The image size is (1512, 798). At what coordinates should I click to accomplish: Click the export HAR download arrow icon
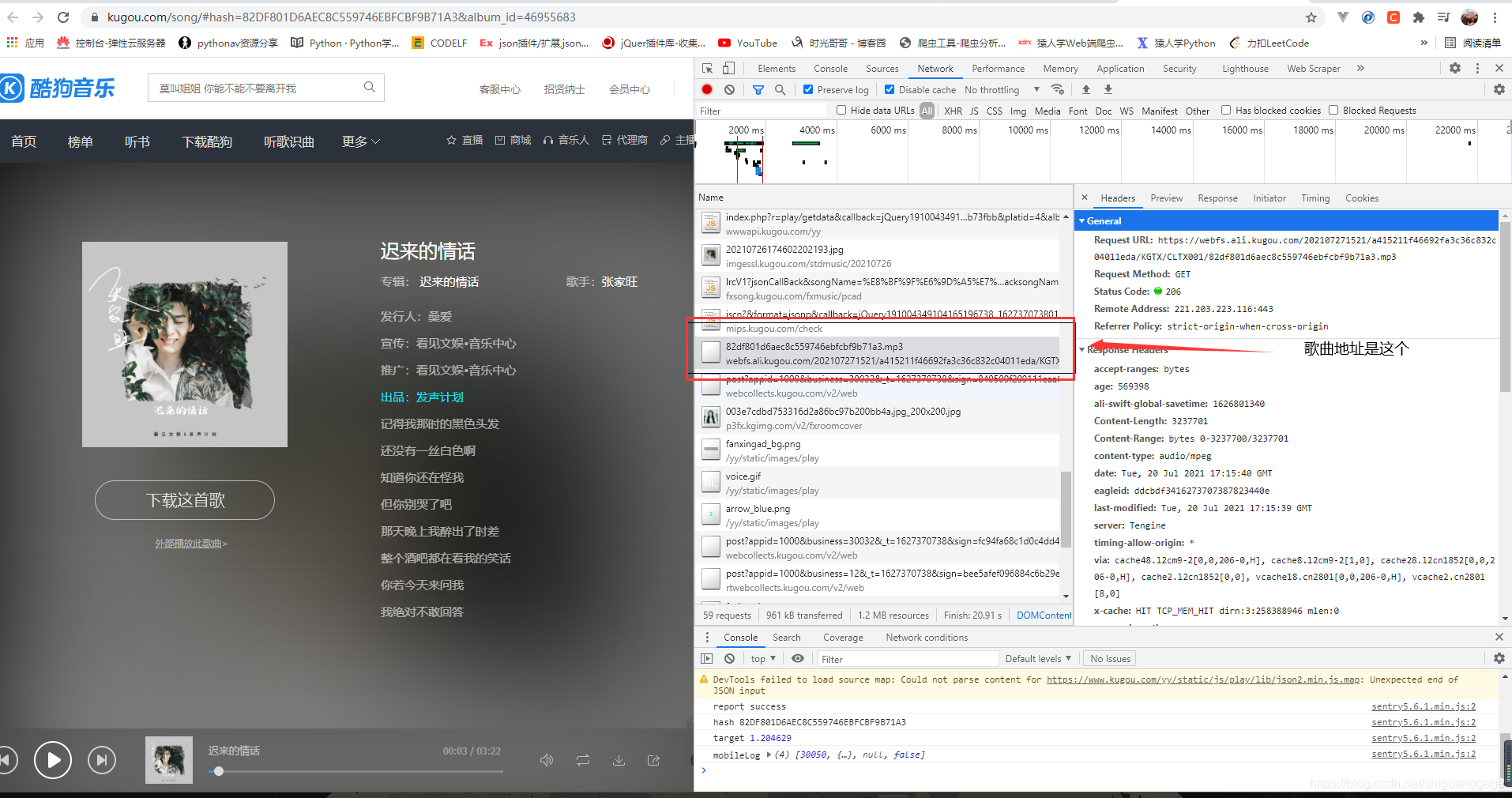(x=1108, y=89)
